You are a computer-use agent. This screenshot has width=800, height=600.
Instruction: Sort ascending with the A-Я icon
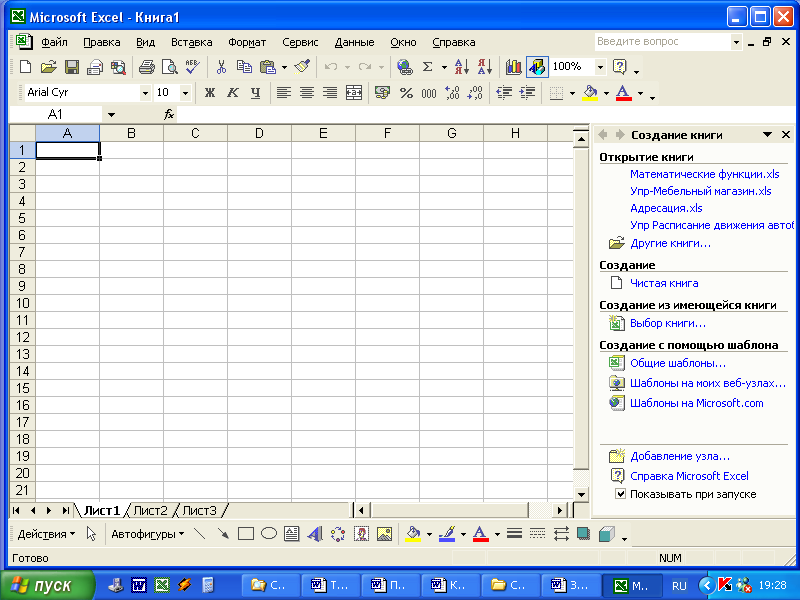coord(462,67)
